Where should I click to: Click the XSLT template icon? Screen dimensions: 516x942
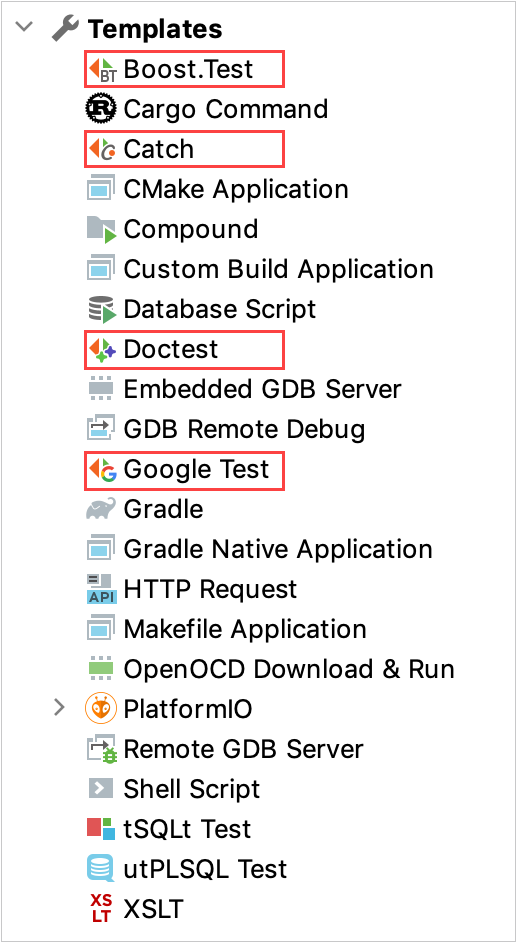coord(101,908)
